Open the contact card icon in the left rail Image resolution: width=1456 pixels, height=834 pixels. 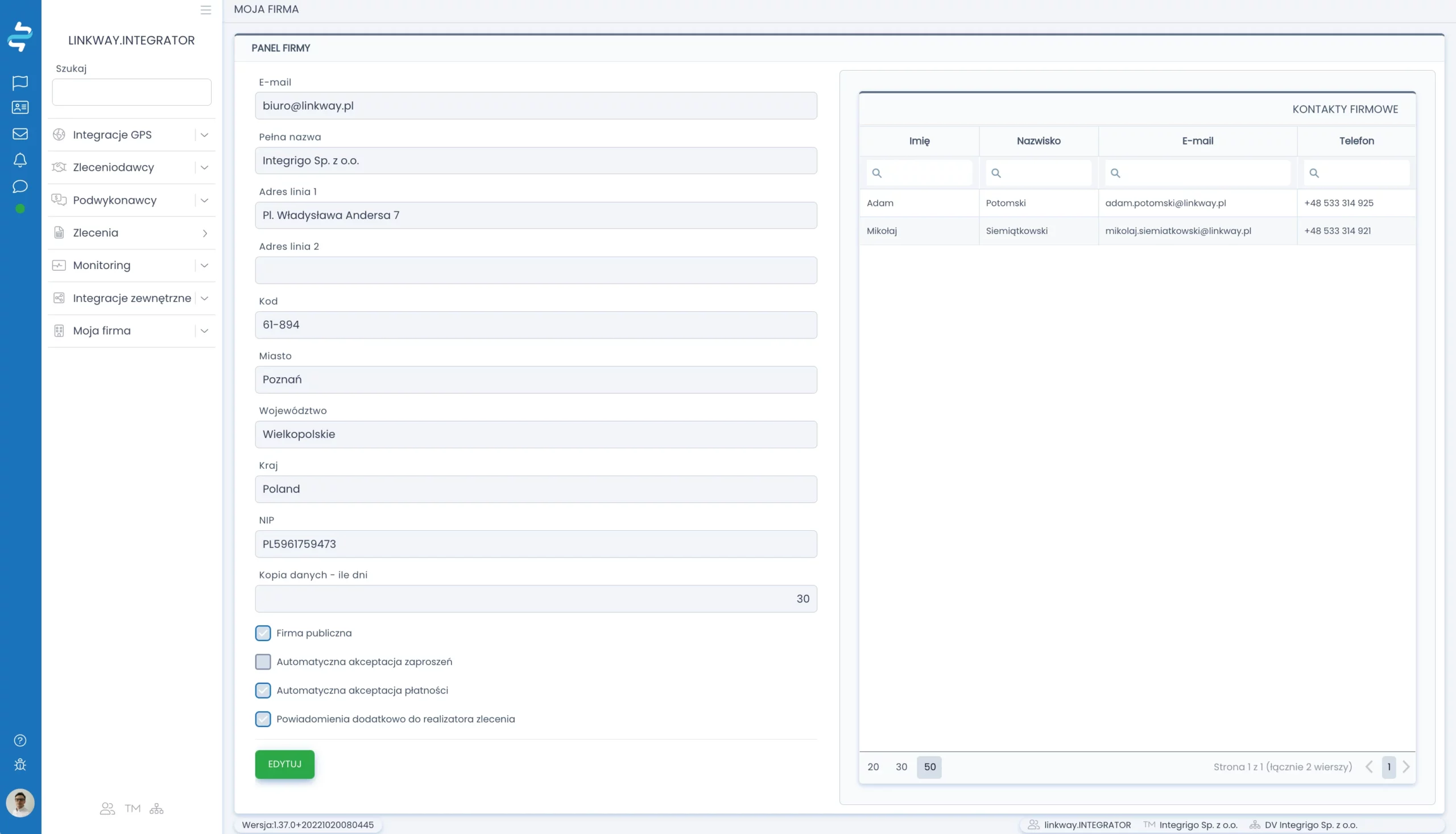[x=20, y=107]
